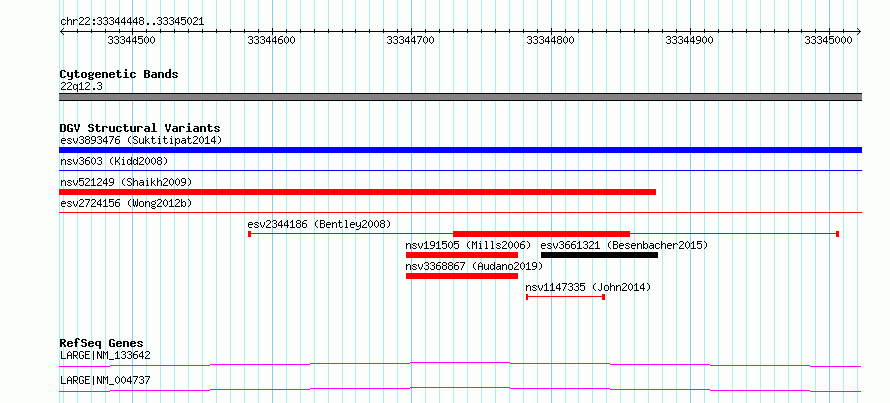The width and height of the screenshot is (890, 403).
Task: Select esv3893476 (Suktitipat2014) label
Action: pyautogui.click(x=141, y=140)
